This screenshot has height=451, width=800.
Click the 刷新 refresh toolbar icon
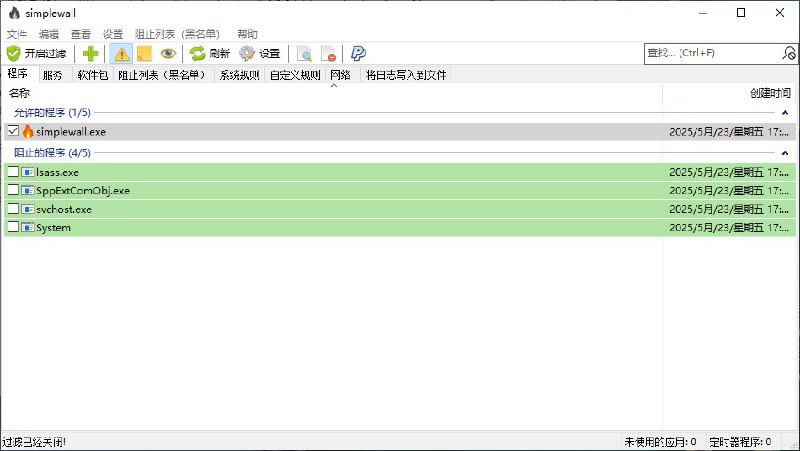[198, 54]
